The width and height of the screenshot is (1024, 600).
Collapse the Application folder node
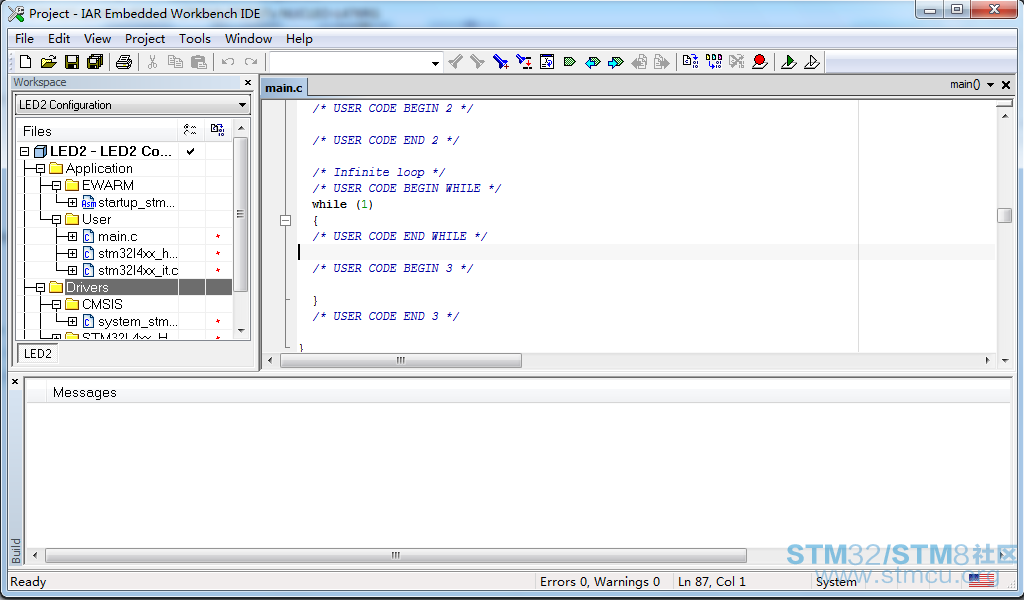tap(40, 168)
